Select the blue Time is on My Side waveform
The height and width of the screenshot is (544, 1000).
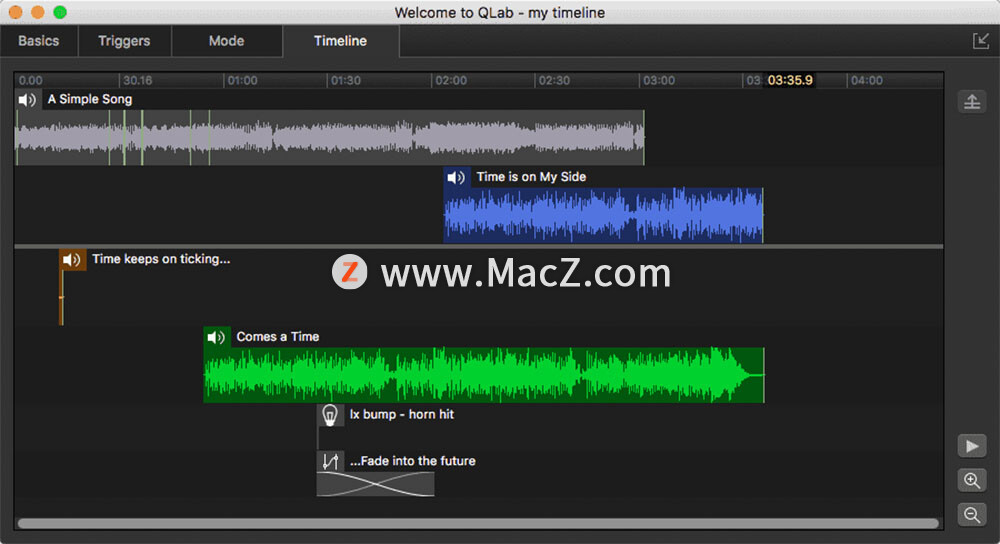603,215
